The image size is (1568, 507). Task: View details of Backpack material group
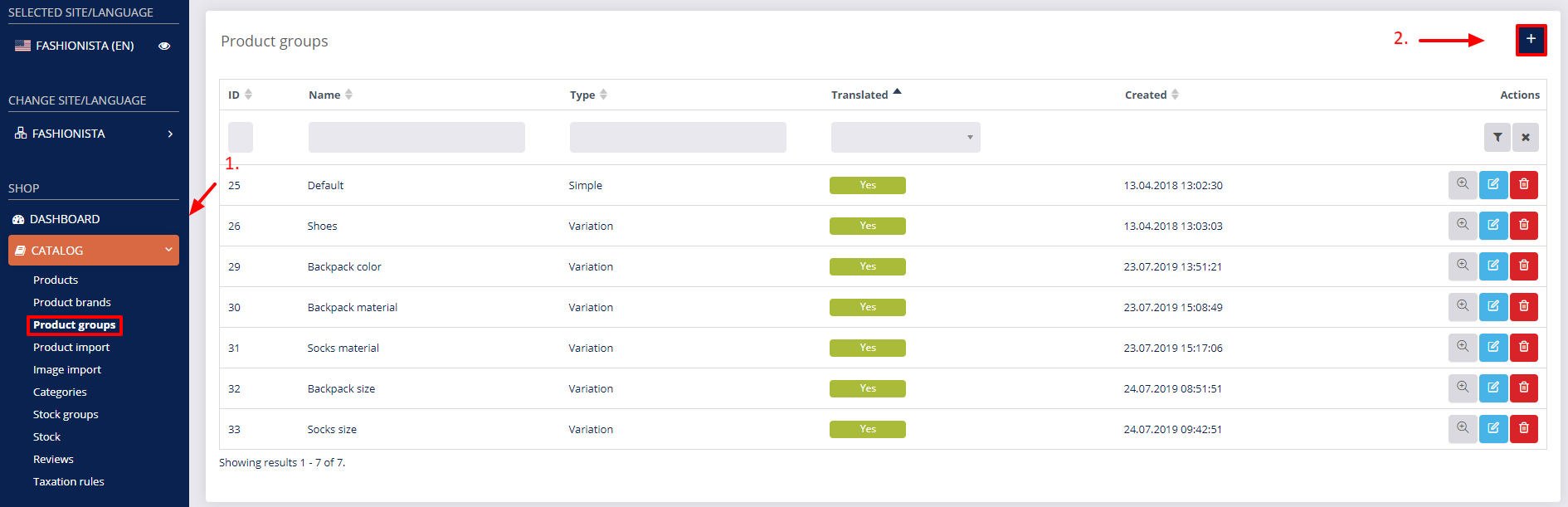pos(1463,306)
